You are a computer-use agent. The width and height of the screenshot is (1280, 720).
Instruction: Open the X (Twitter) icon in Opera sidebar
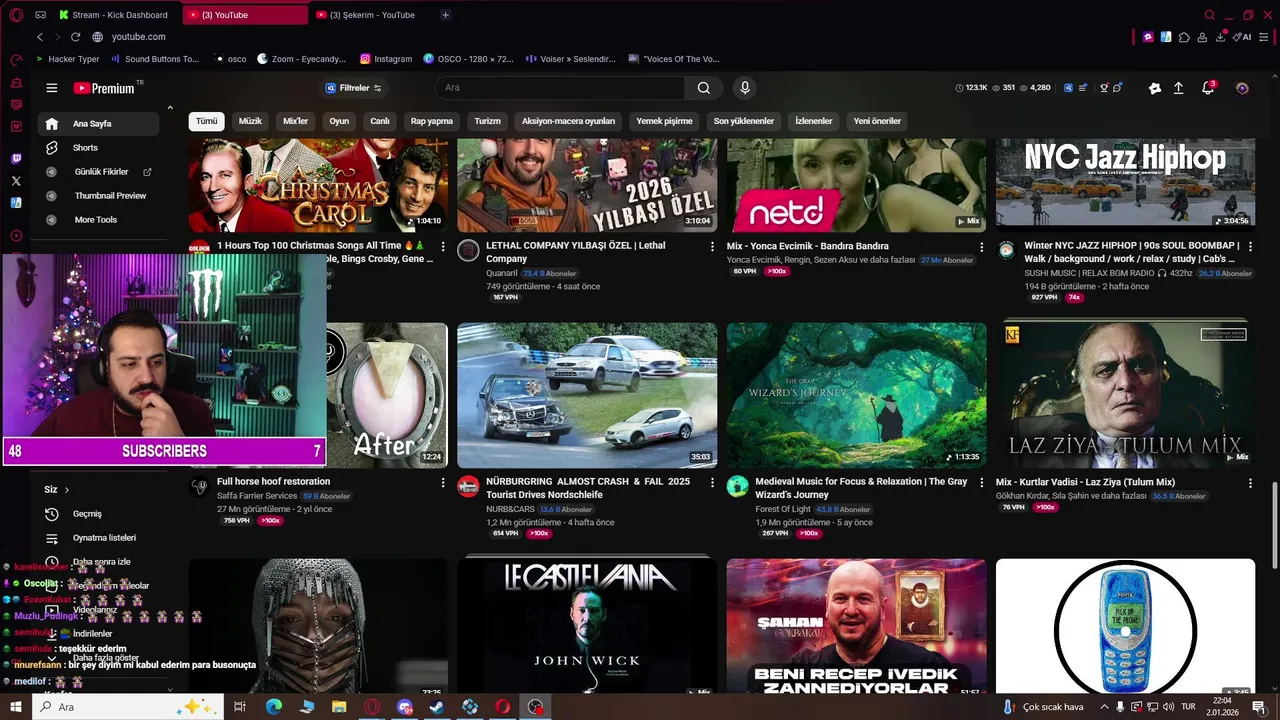tap(16, 181)
